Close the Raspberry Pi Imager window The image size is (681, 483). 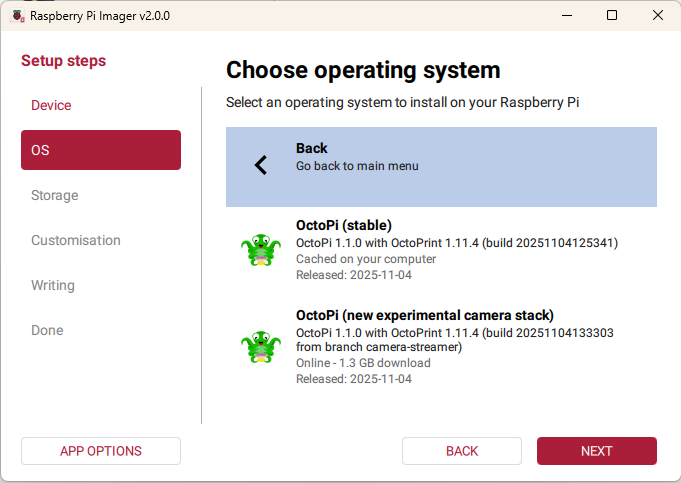click(x=657, y=16)
